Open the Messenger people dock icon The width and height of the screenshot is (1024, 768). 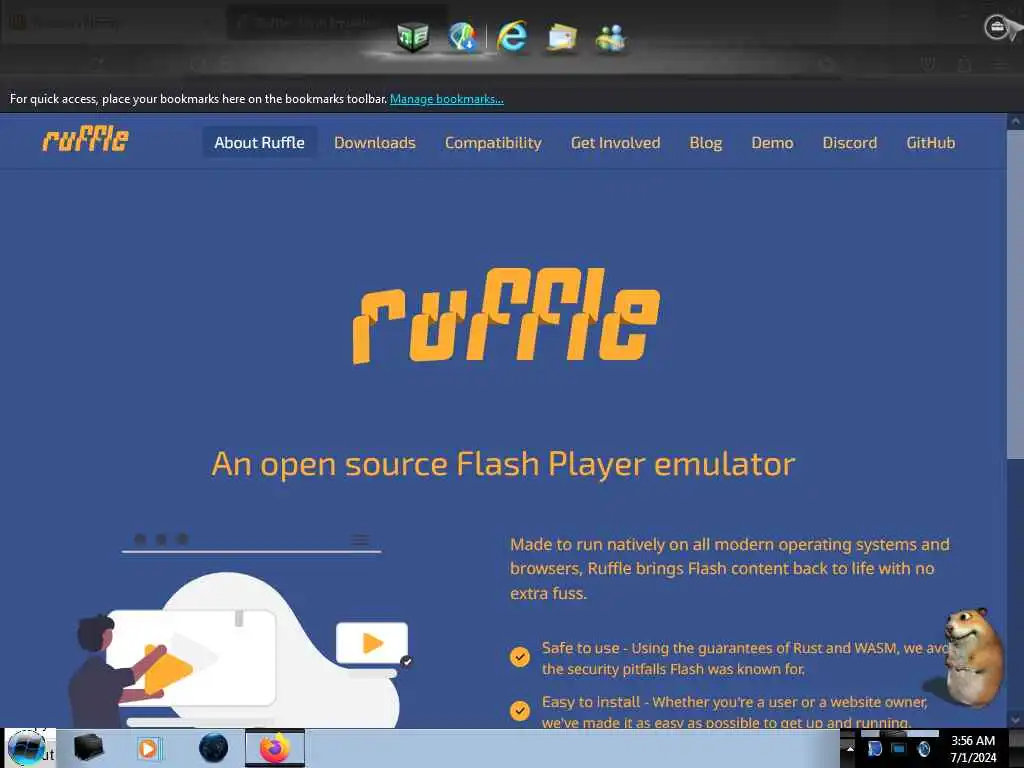coord(611,38)
